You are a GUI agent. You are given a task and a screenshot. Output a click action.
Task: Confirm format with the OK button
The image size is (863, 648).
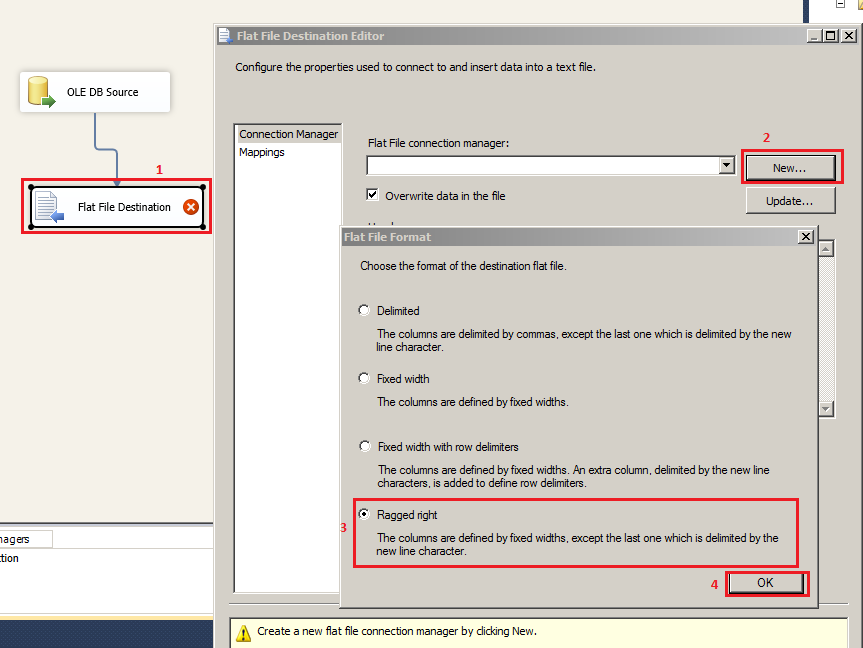point(766,583)
